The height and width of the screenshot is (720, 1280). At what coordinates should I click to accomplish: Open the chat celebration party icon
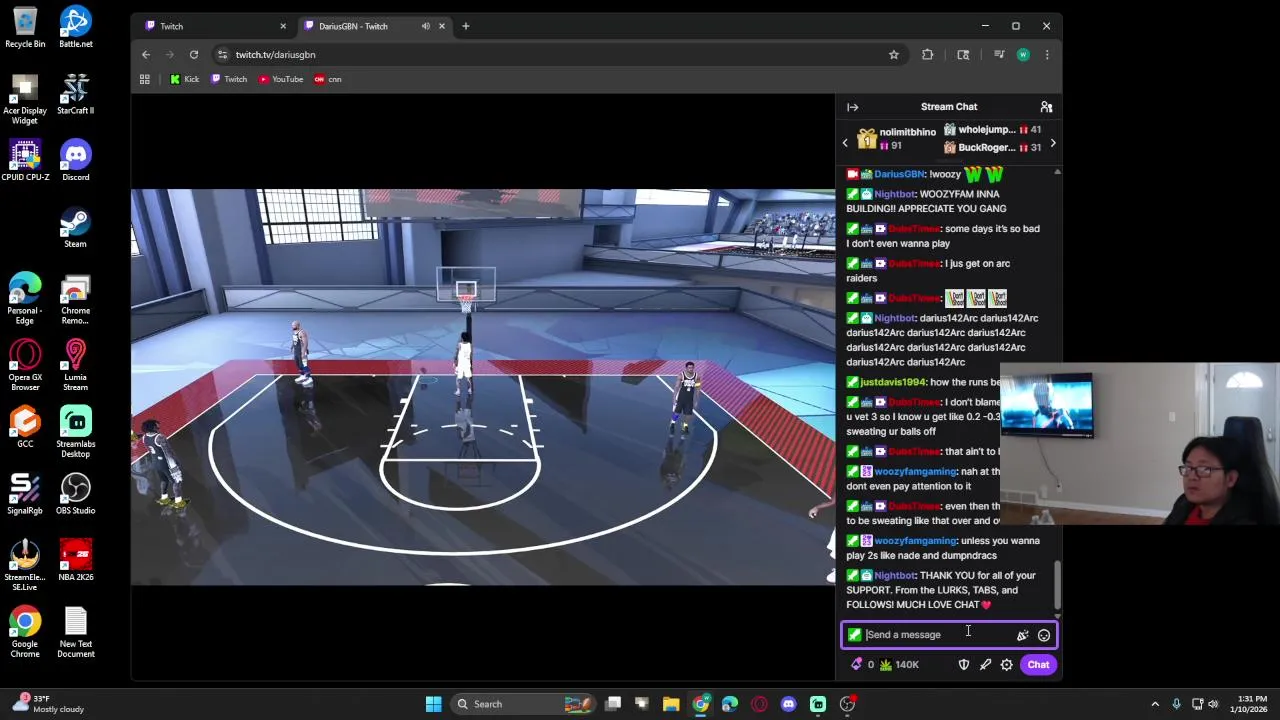coord(1022,635)
